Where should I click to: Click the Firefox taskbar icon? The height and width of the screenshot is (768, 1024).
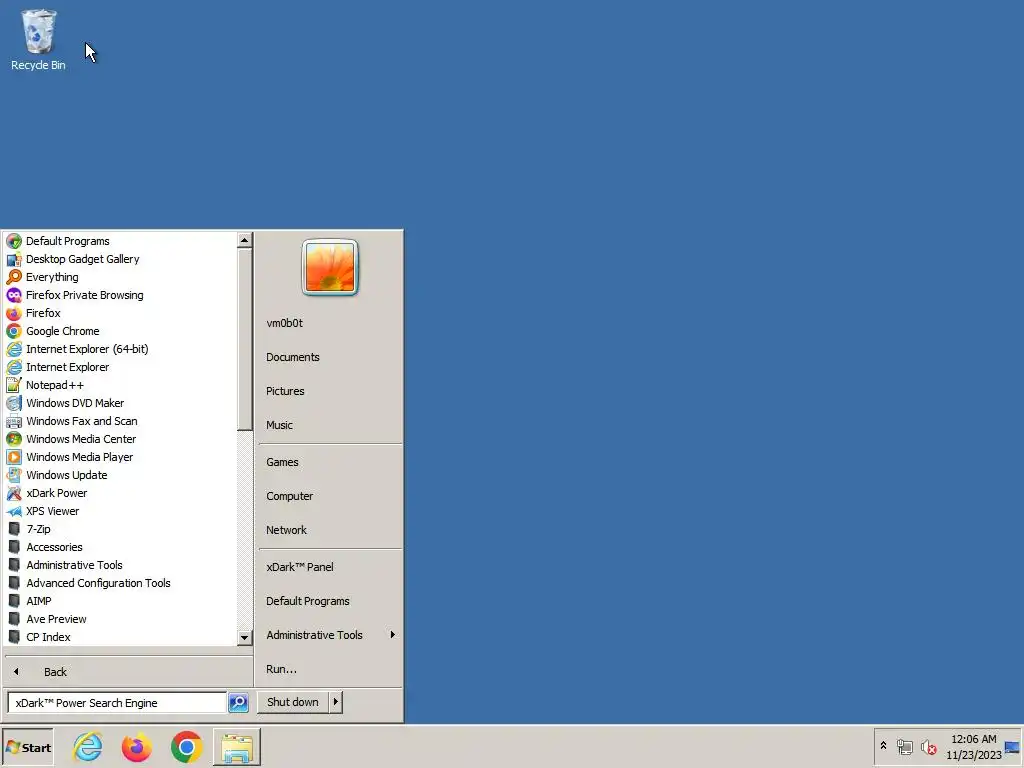137,747
